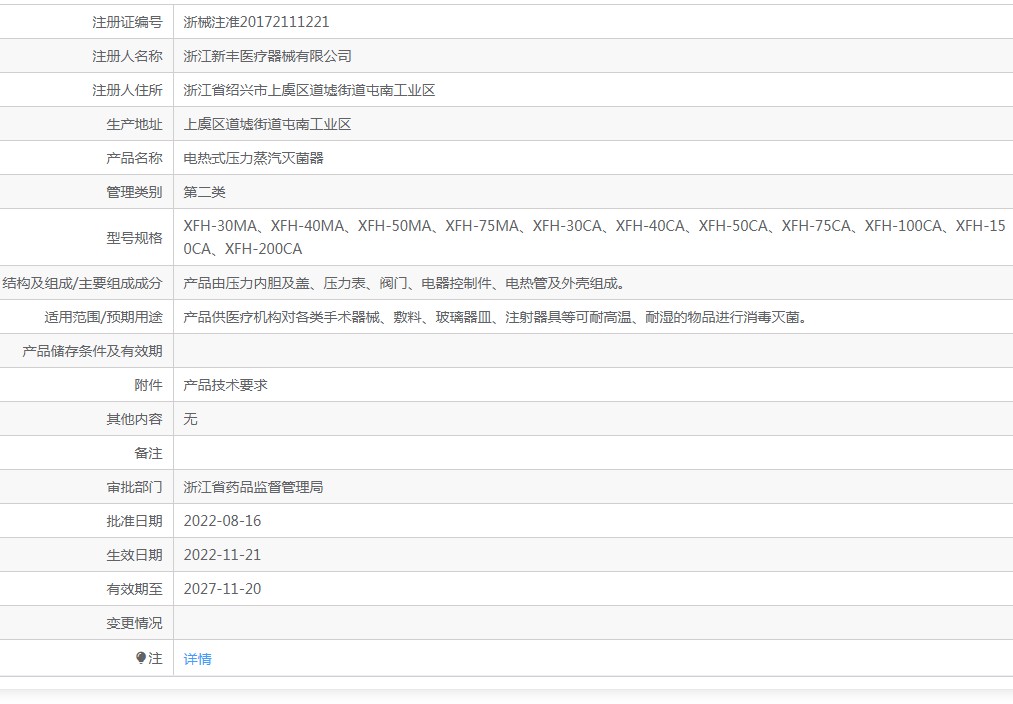Viewport: 1013px width, 704px height.
Task: Click the effective date 2022-11-21
Action: pos(222,555)
